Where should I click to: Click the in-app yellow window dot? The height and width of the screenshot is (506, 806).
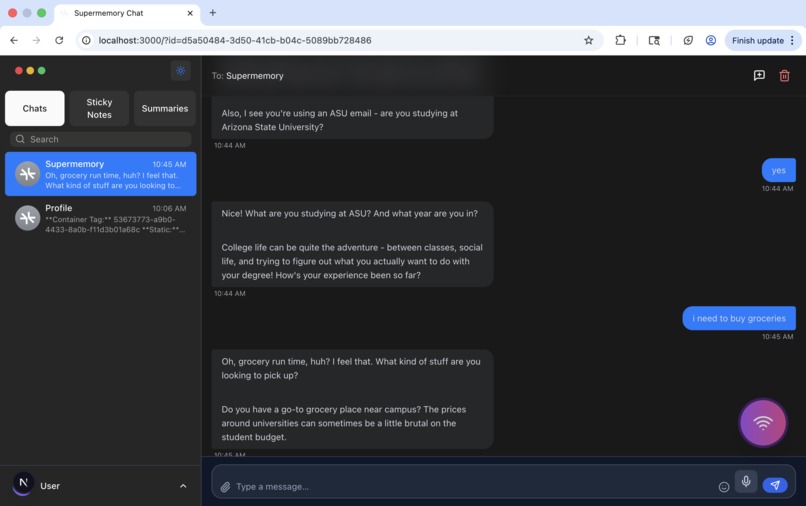pos(30,70)
